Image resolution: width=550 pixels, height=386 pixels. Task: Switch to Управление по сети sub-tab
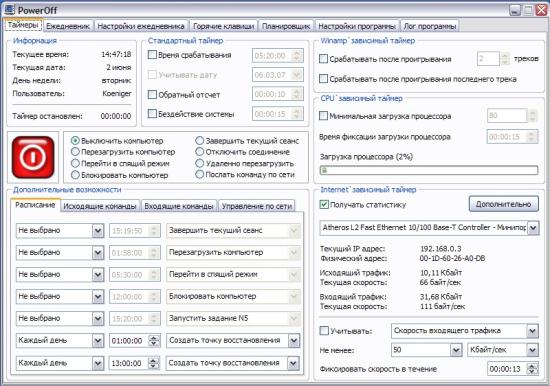(x=256, y=206)
